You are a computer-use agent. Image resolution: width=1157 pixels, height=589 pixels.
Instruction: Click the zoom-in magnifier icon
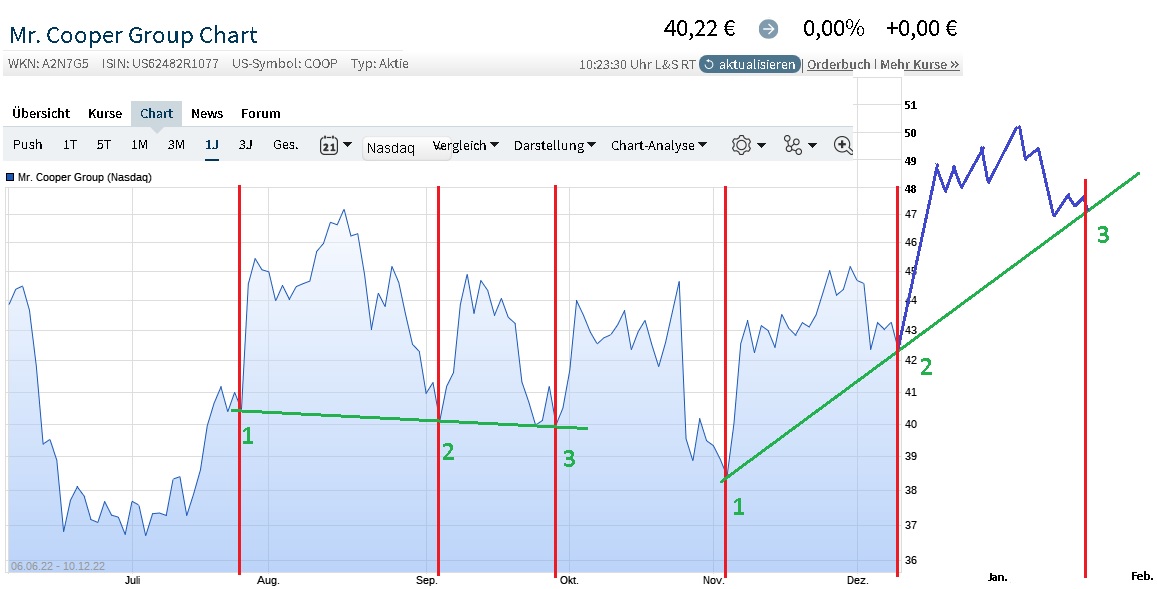843,145
